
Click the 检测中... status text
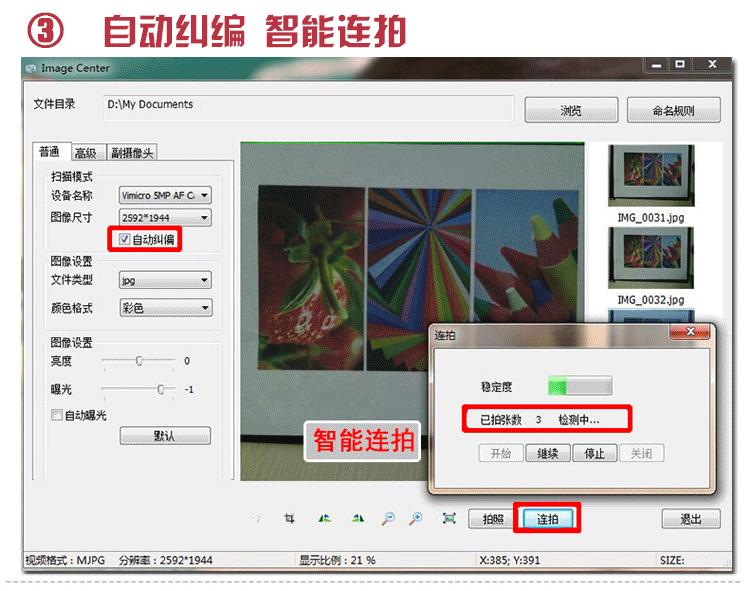click(x=579, y=420)
